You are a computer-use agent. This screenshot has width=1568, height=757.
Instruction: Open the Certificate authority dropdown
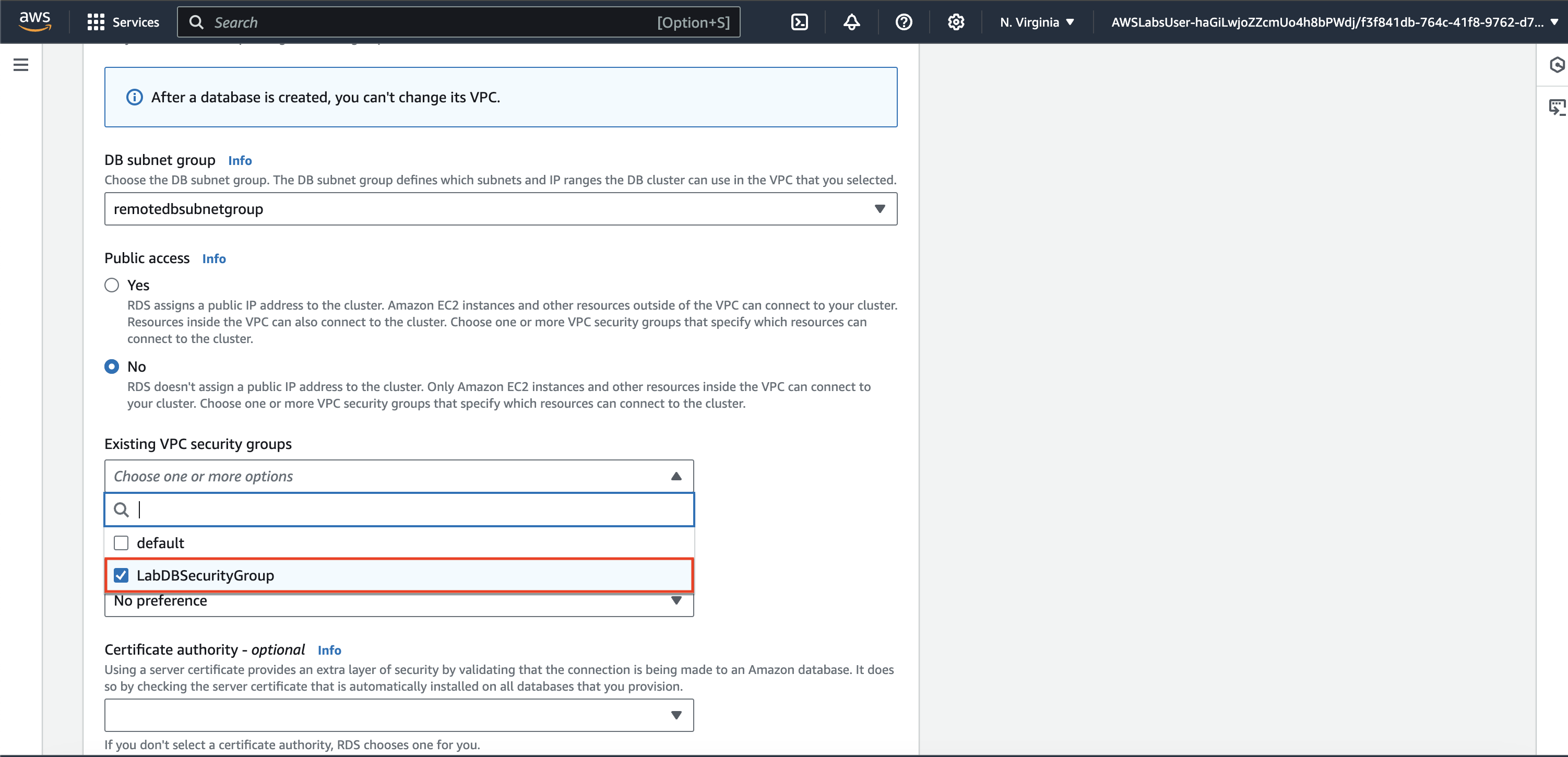tap(399, 715)
